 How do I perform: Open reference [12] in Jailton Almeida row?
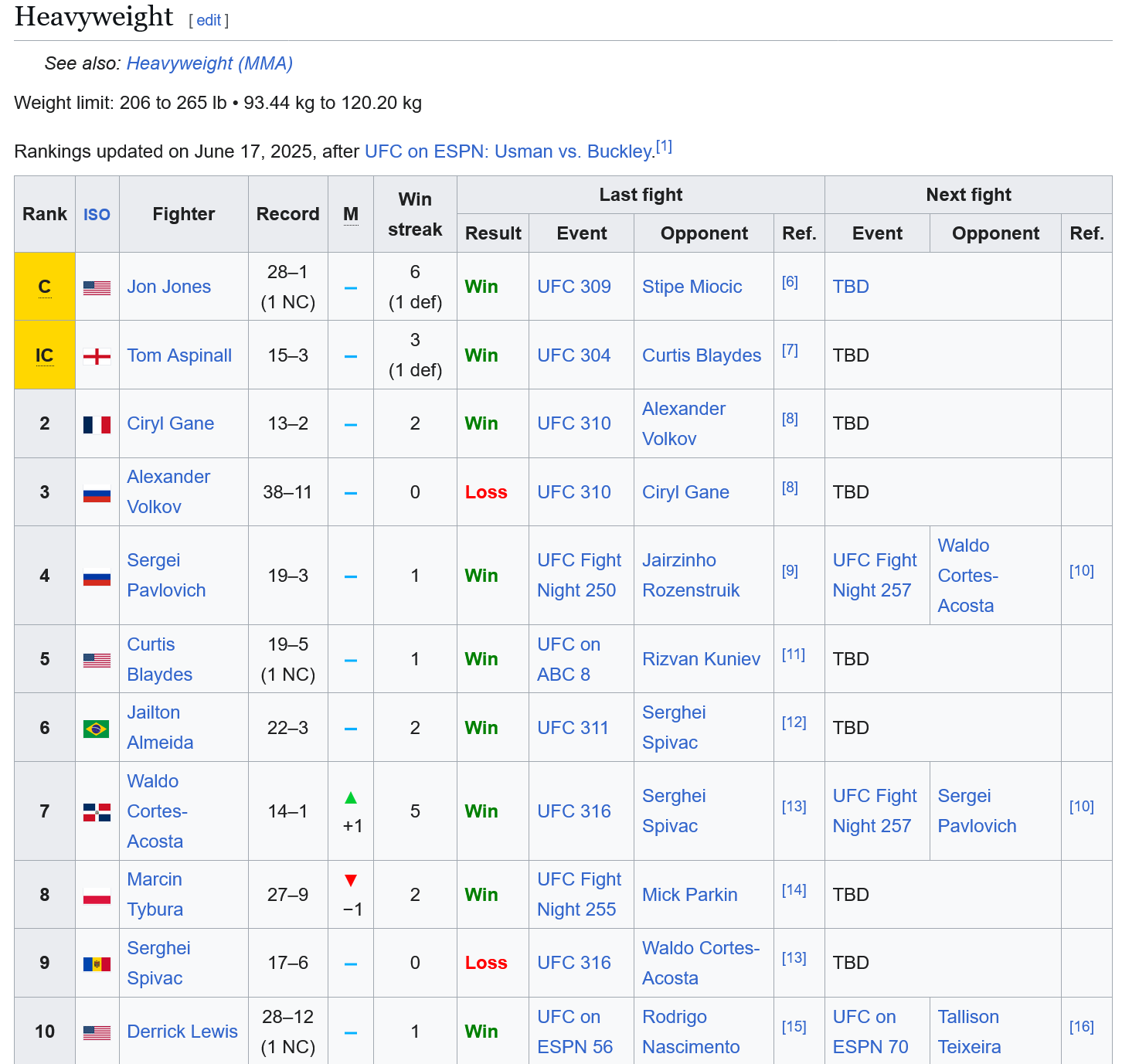[794, 722]
